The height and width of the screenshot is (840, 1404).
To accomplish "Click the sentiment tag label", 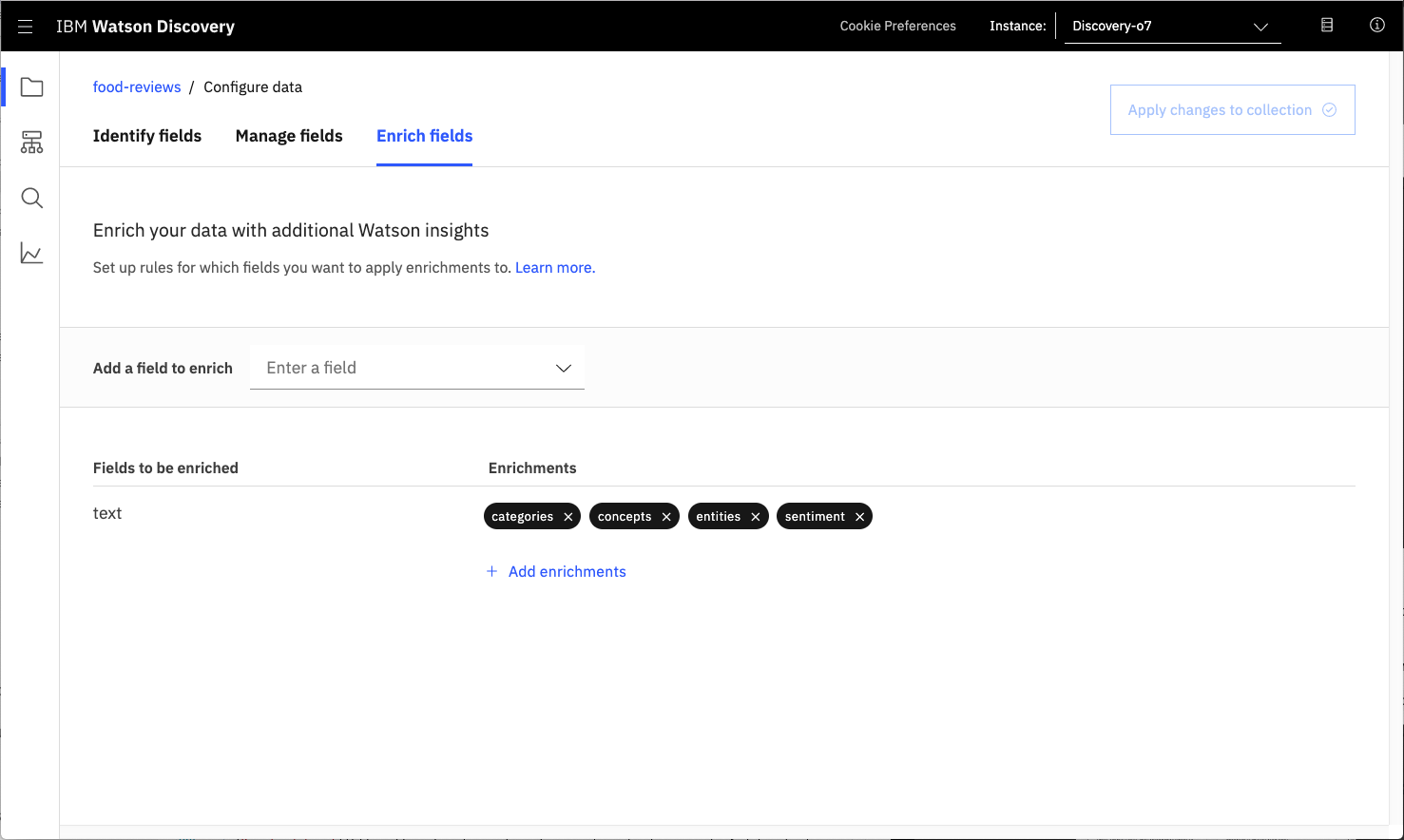I will (x=815, y=517).
